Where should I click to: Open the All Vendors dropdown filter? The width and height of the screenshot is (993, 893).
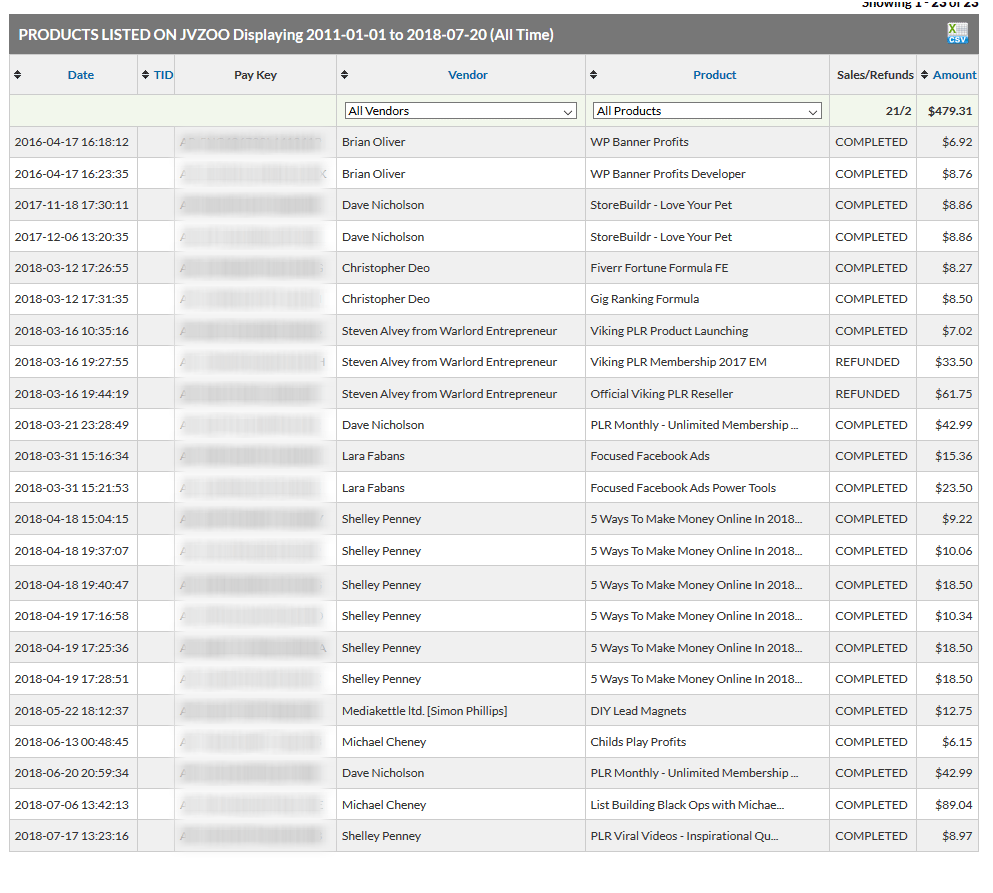pos(460,111)
